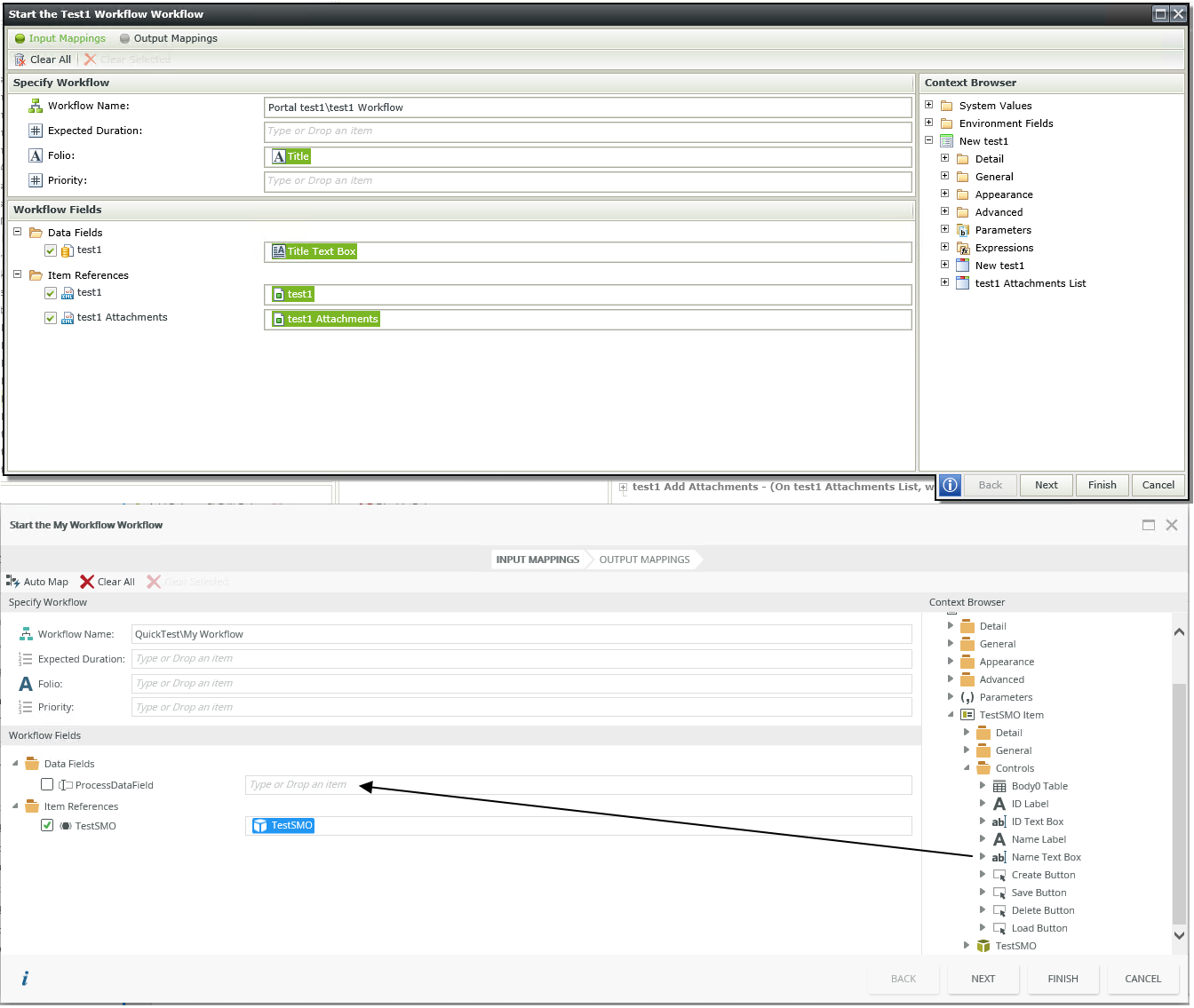Click the italic info icon in the bottom window
This screenshot has height=1008, width=1194.
coord(25,979)
